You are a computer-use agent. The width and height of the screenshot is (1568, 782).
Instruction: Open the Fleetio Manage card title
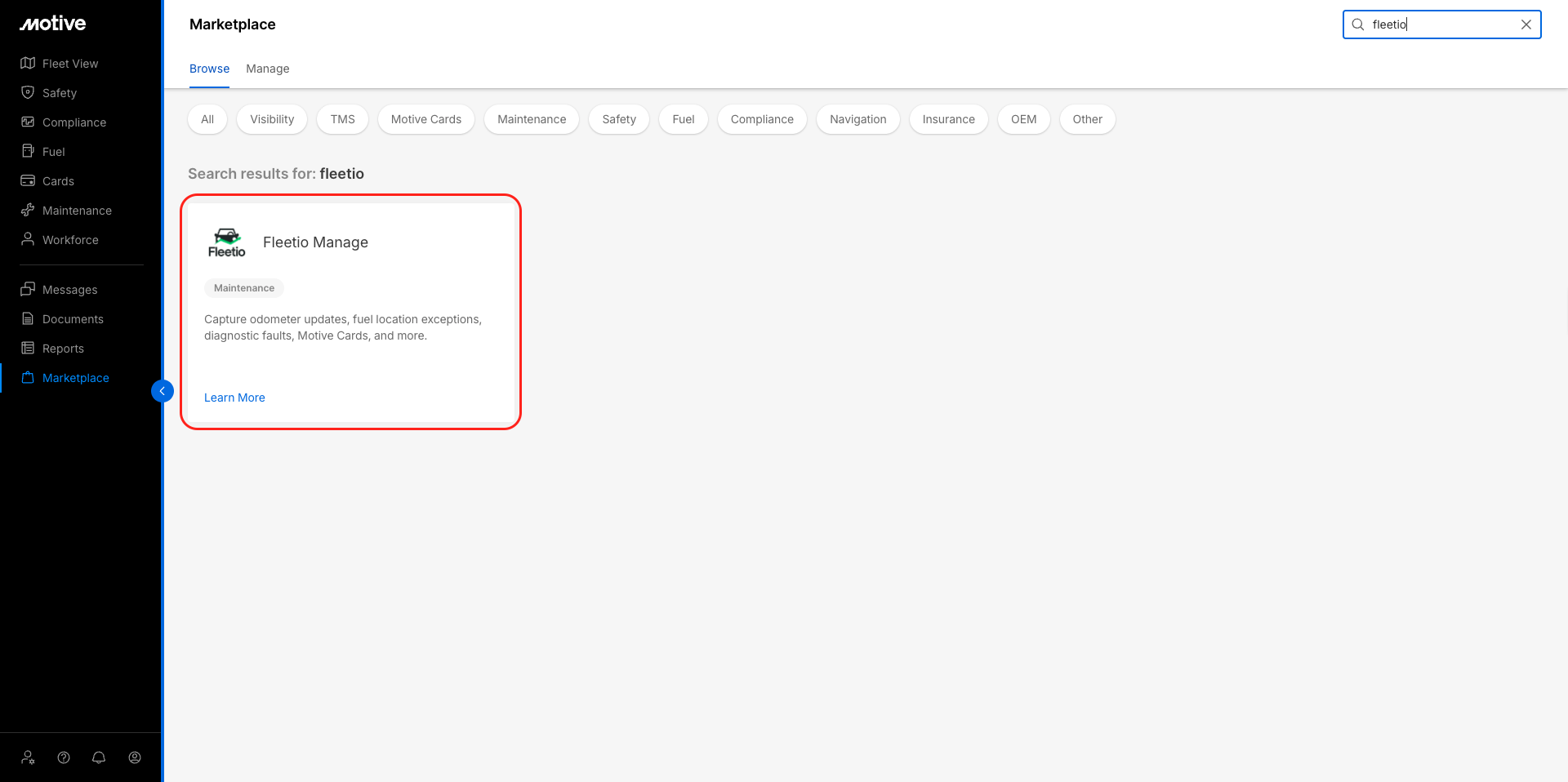(x=315, y=242)
